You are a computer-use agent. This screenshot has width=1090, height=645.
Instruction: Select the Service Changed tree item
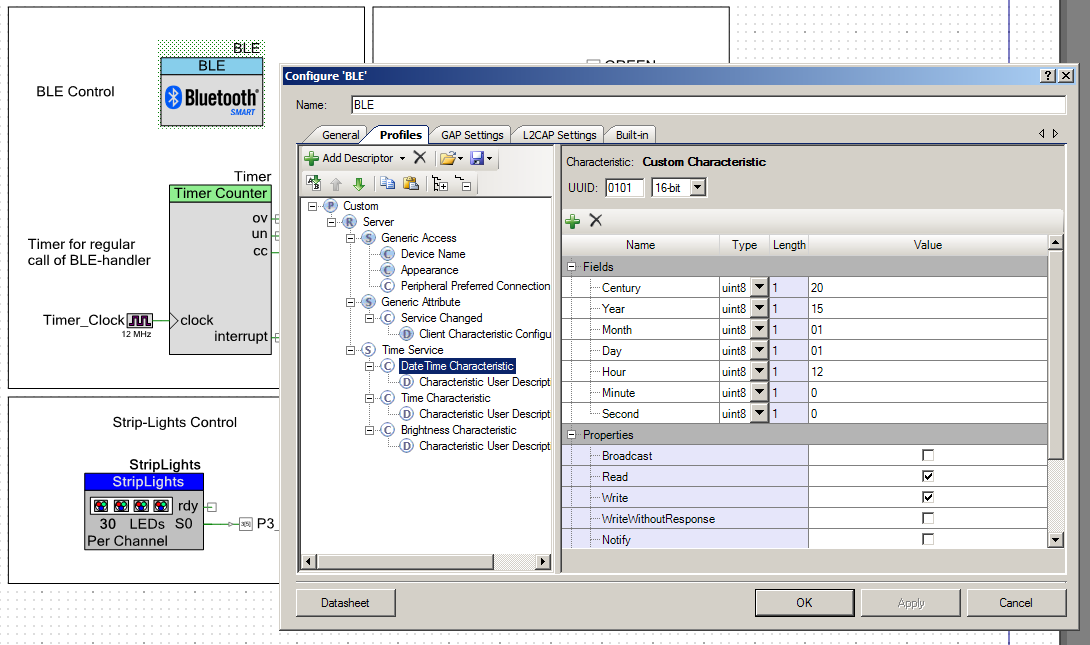tap(441, 318)
